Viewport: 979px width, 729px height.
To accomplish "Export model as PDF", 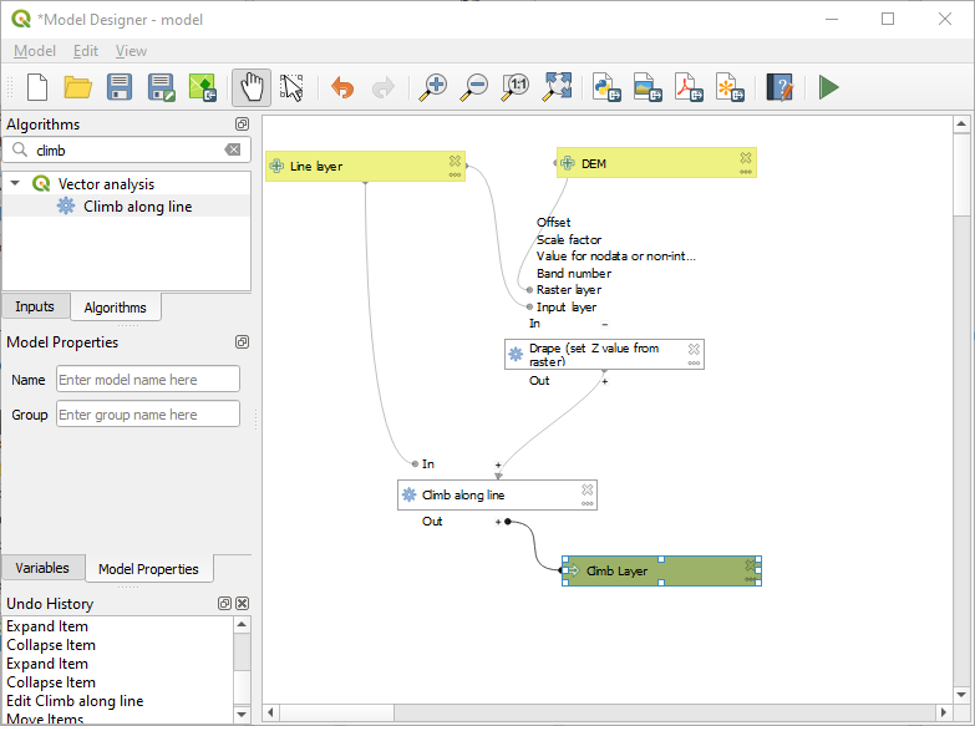I will click(687, 88).
